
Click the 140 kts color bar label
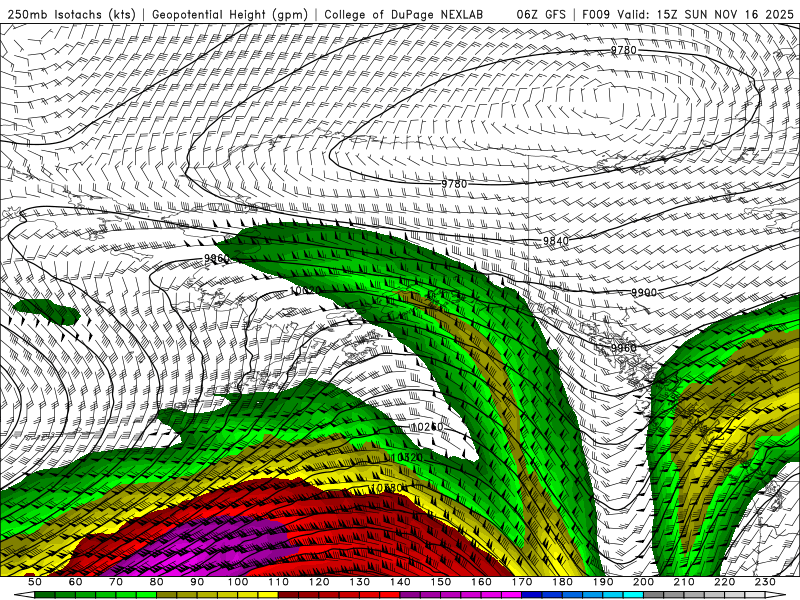pos(401,582)
